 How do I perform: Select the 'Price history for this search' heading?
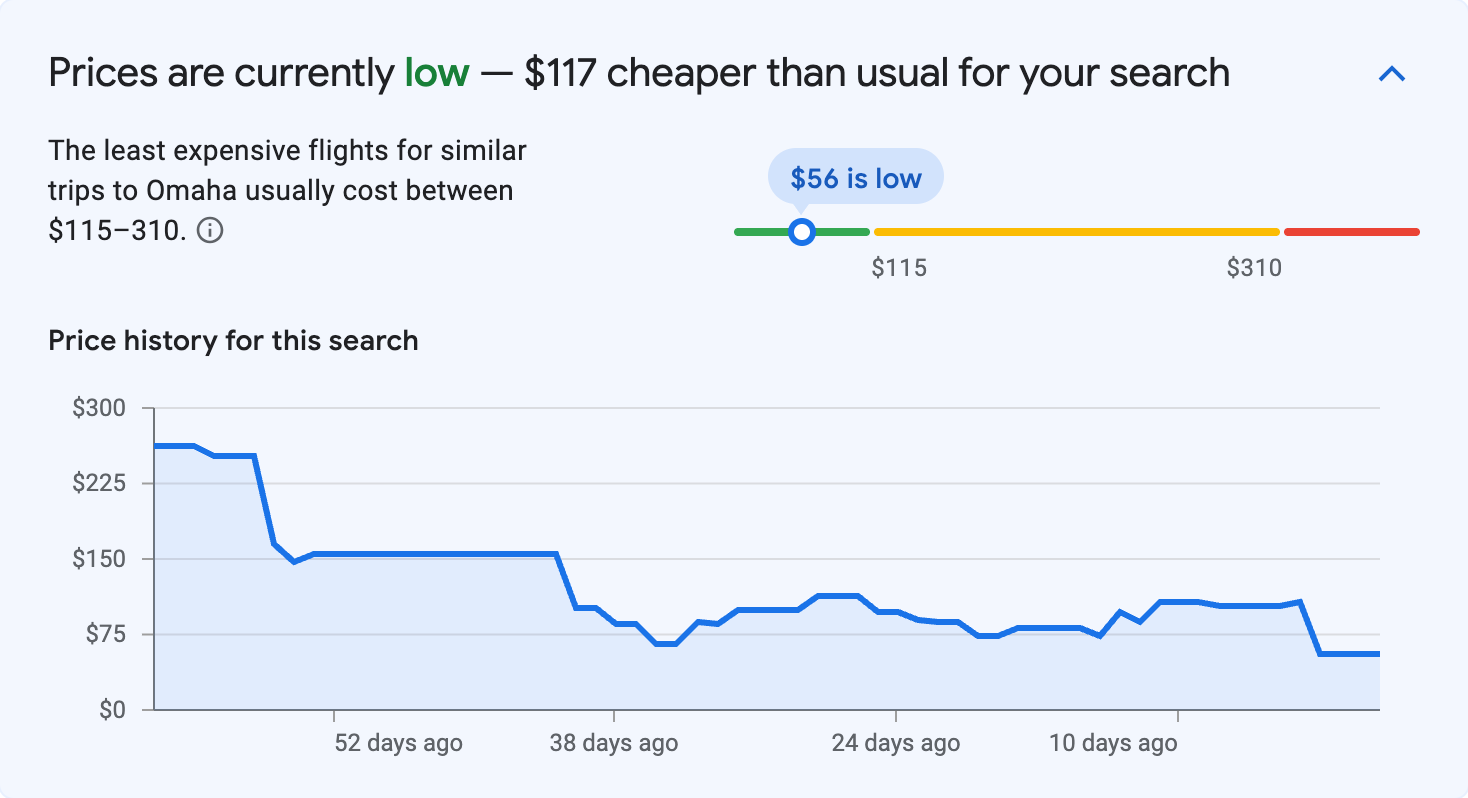click(x=232, y=340)
